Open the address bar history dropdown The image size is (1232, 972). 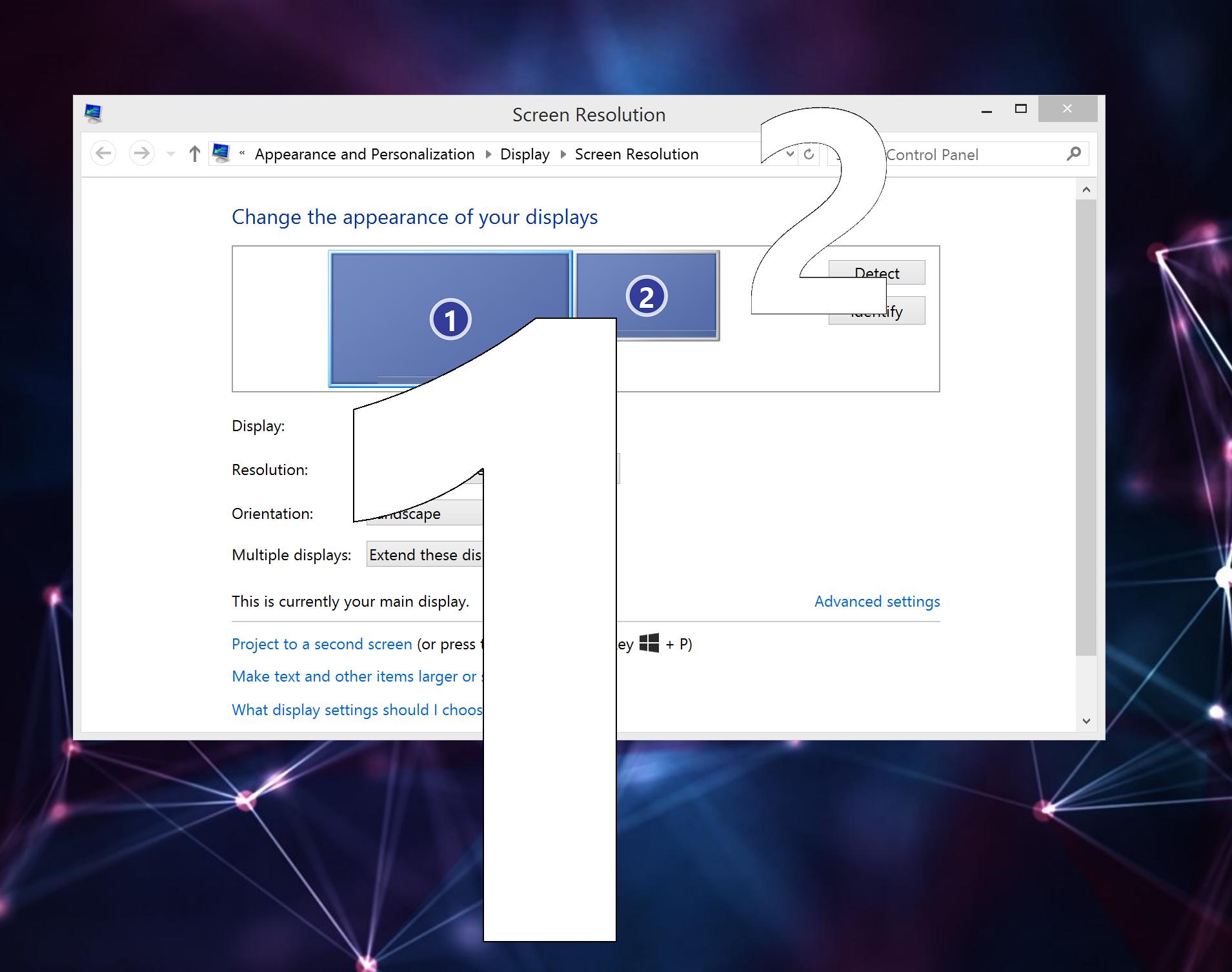790,154
